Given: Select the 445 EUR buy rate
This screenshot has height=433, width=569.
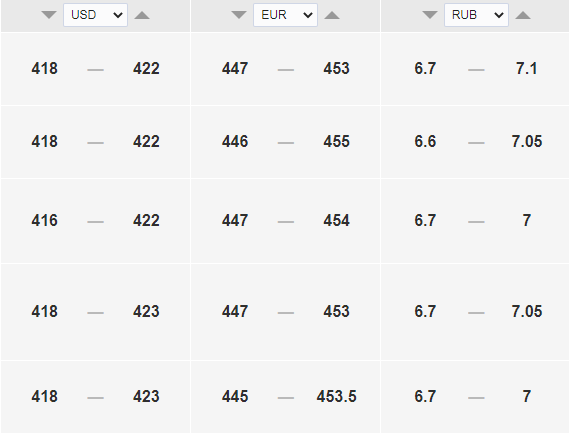Looking at the screenshot, I should [235, 396].
